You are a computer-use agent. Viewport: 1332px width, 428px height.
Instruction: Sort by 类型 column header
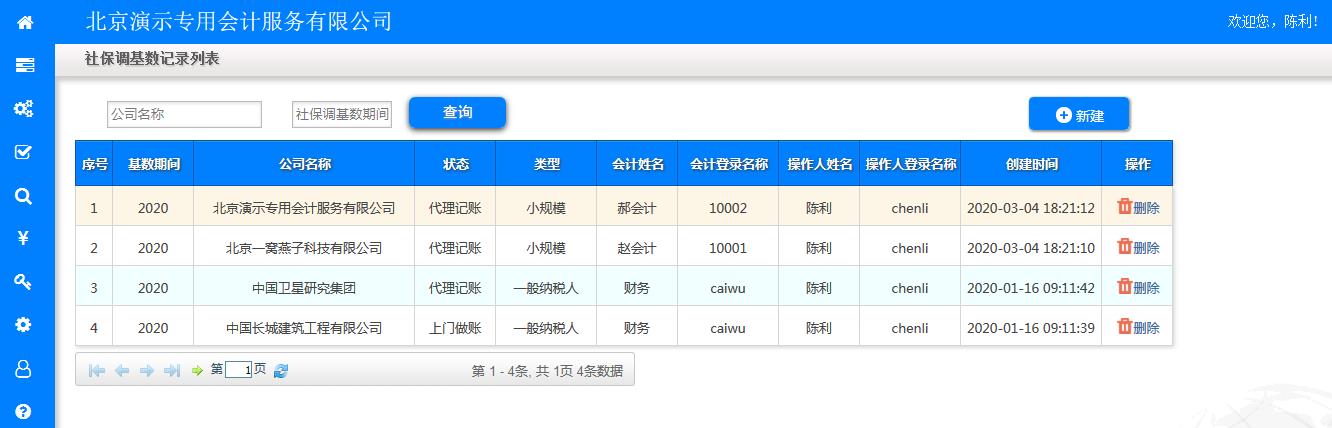pos(546,164)
